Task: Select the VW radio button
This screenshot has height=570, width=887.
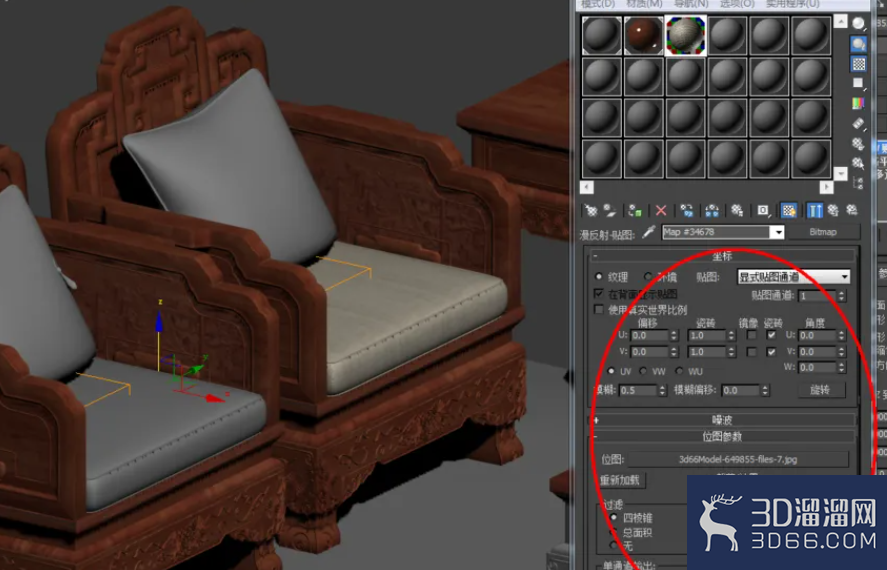Action: 643,372
